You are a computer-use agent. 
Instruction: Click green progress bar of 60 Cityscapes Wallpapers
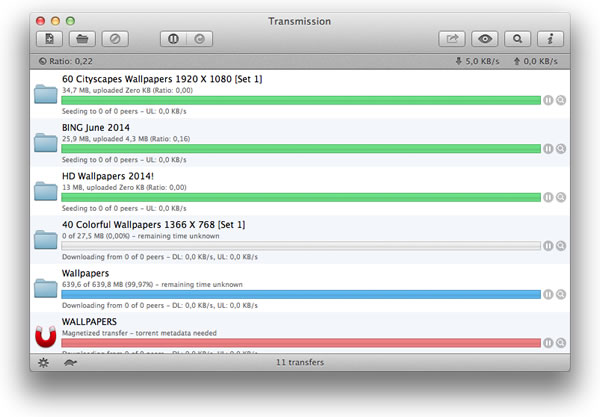click(x=301, y=100)
